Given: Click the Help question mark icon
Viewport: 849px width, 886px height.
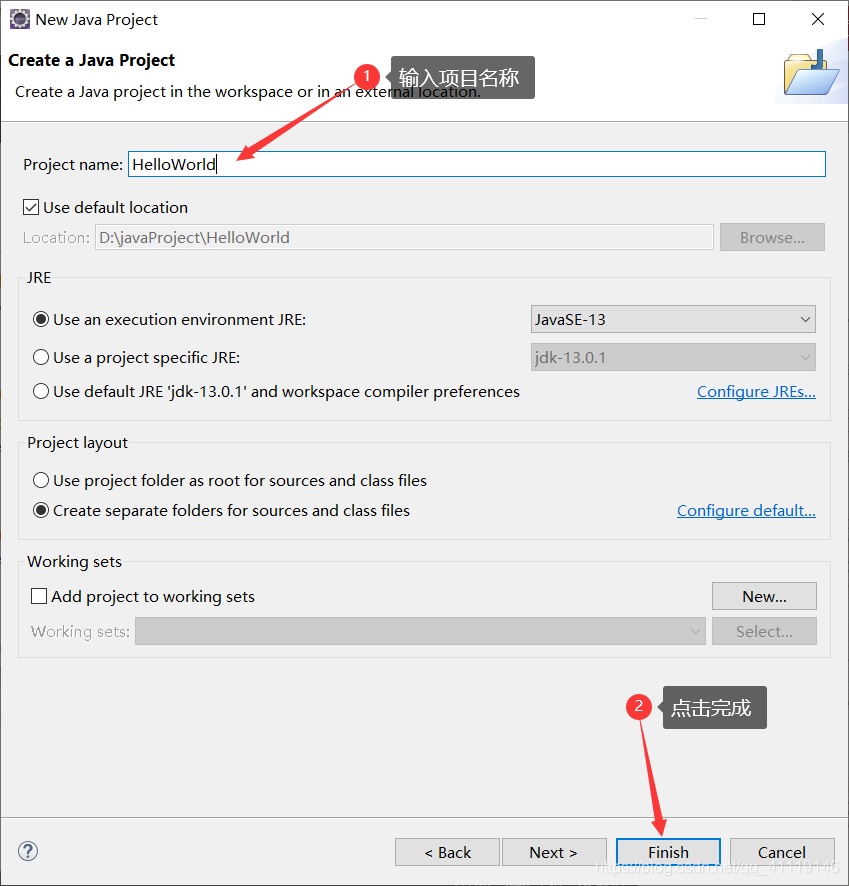Looking at the screenshot, I should pos(28,851).
